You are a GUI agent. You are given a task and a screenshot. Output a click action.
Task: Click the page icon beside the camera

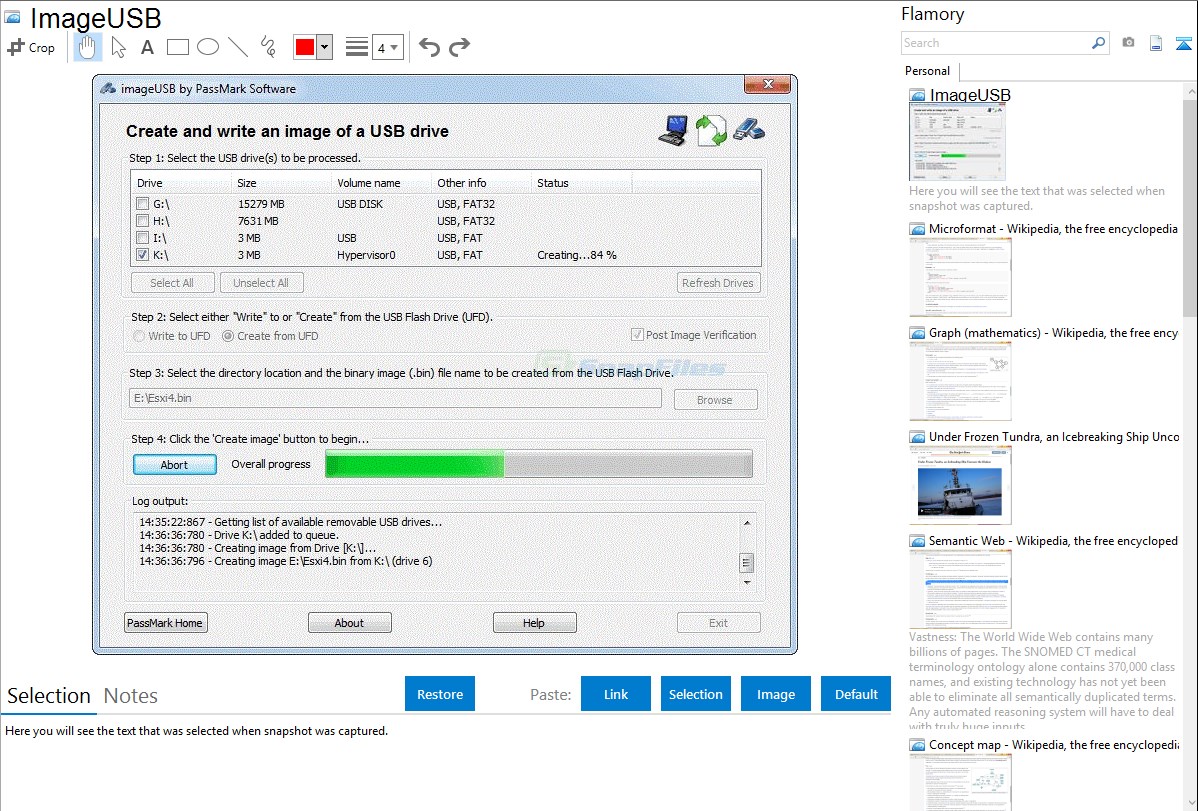[1156, 43]
